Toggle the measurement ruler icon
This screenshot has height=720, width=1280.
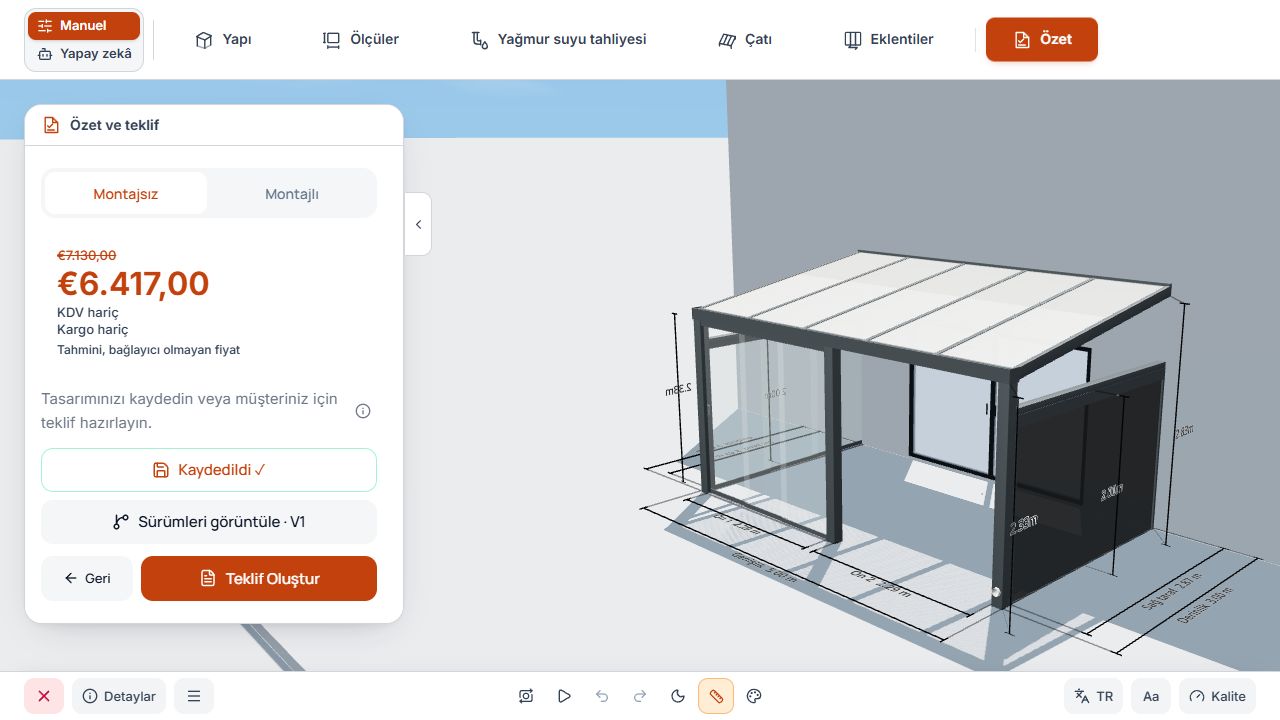(x=716, y=696)
